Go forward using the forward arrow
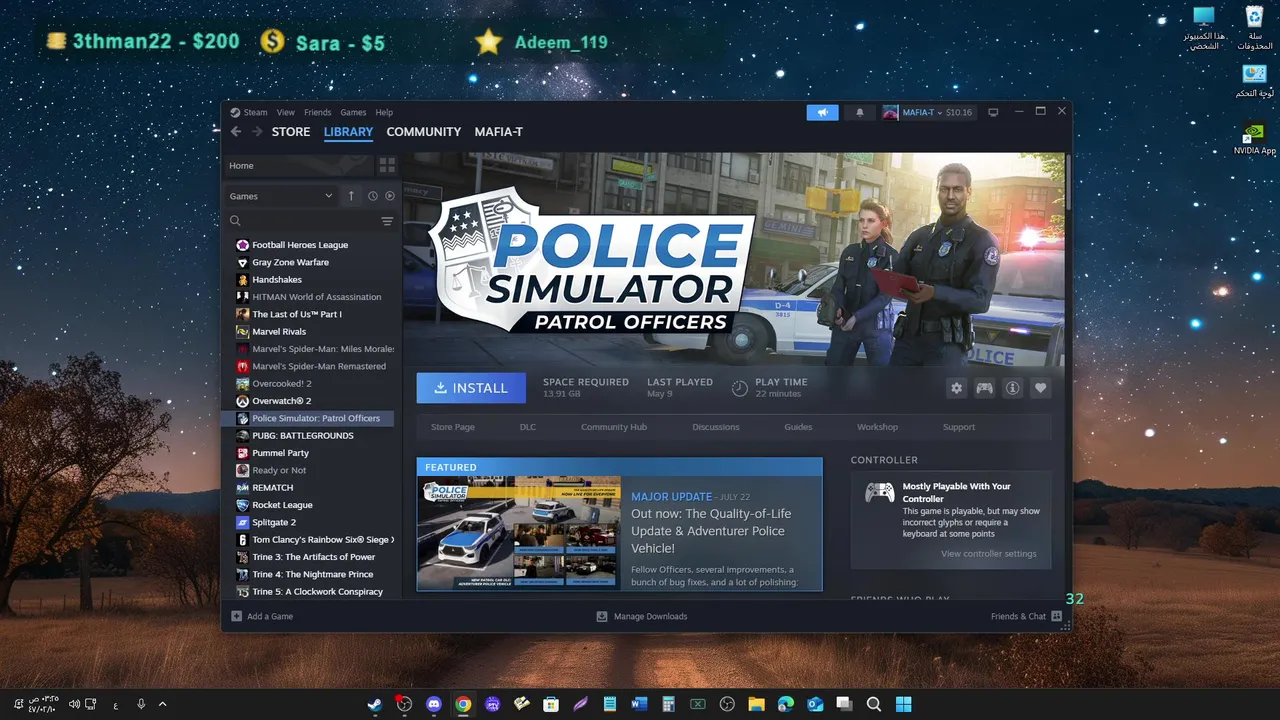1280x720 pixels. 257,131
